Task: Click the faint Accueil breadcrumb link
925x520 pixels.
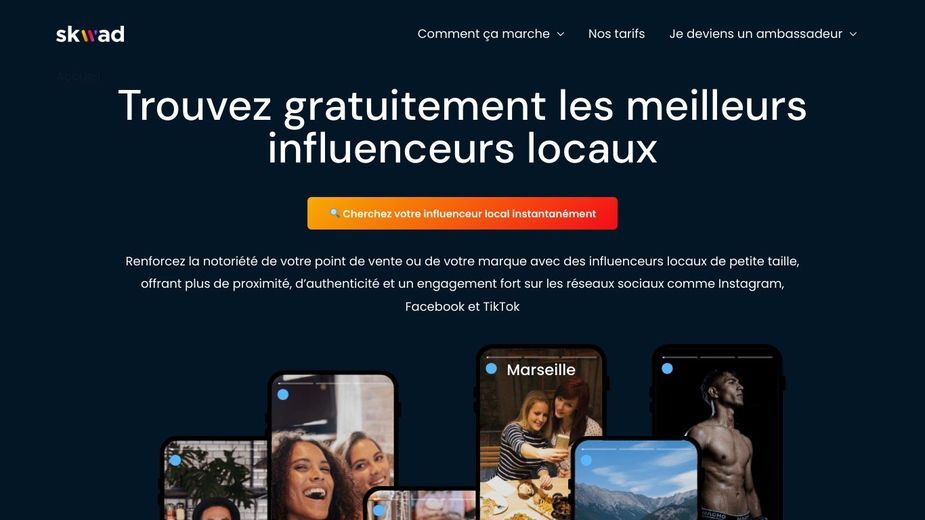Action: coord(79,76)
